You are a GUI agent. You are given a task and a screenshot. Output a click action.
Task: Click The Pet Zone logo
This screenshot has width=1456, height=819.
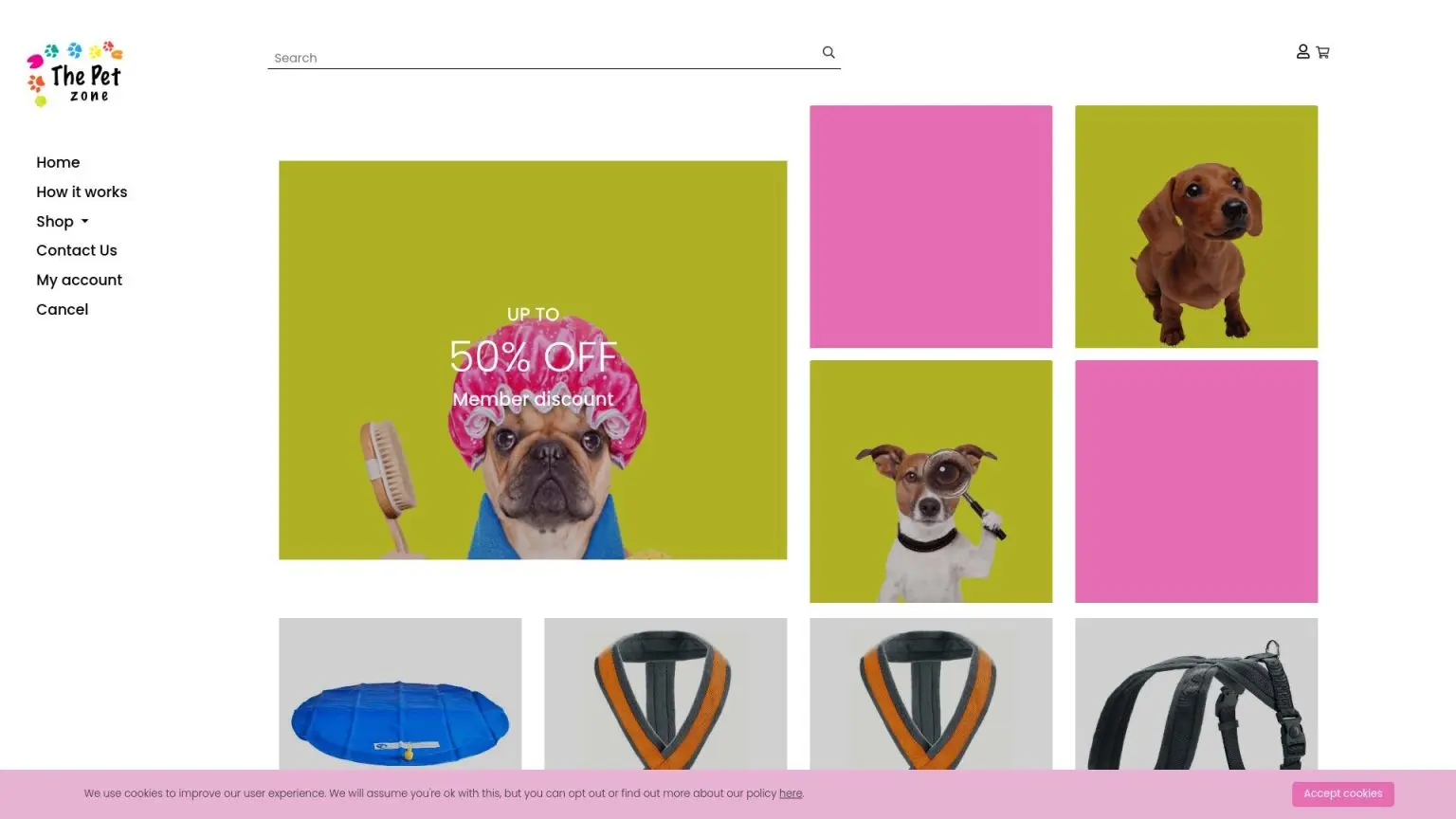click(75, 74)
